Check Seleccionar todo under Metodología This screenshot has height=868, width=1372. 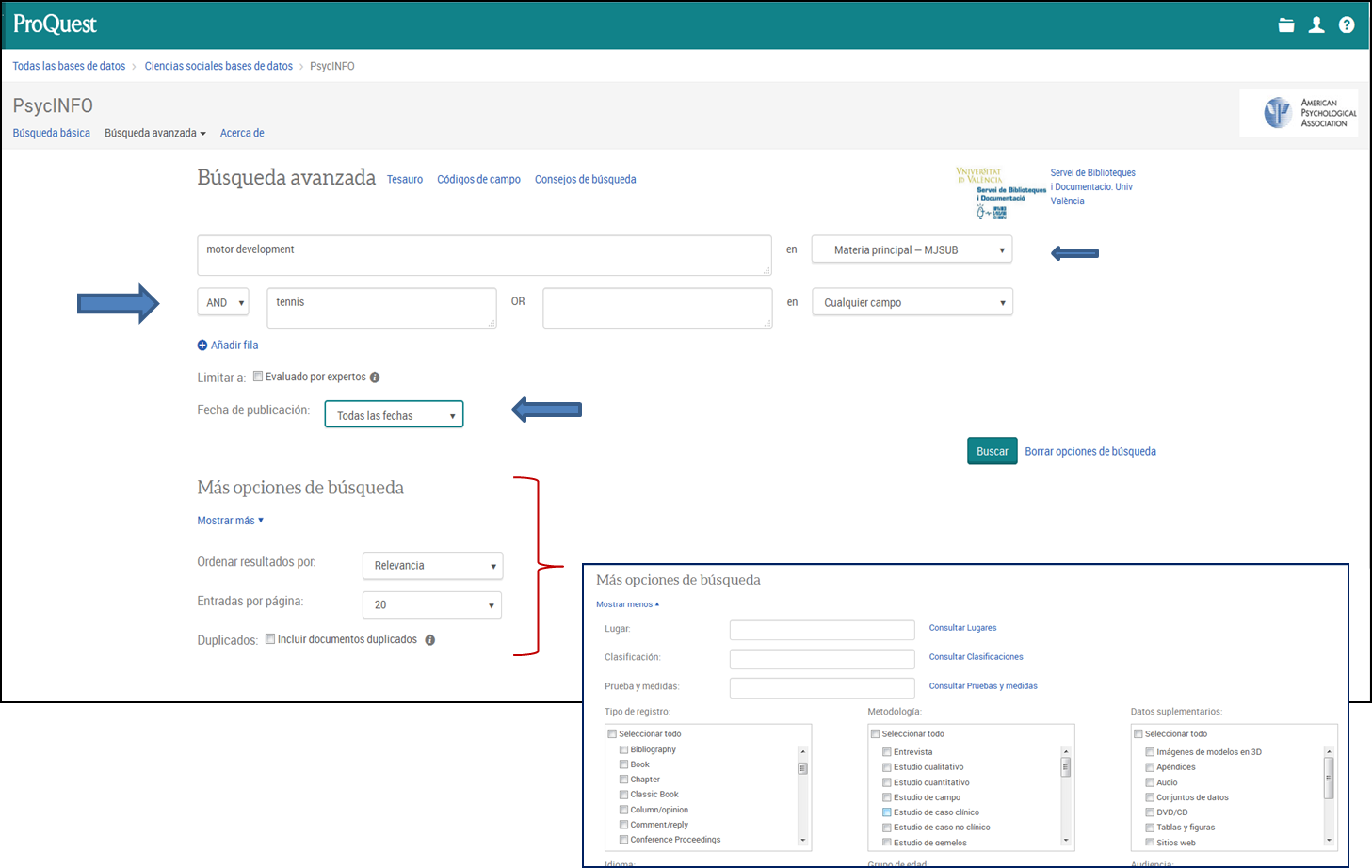875,734
